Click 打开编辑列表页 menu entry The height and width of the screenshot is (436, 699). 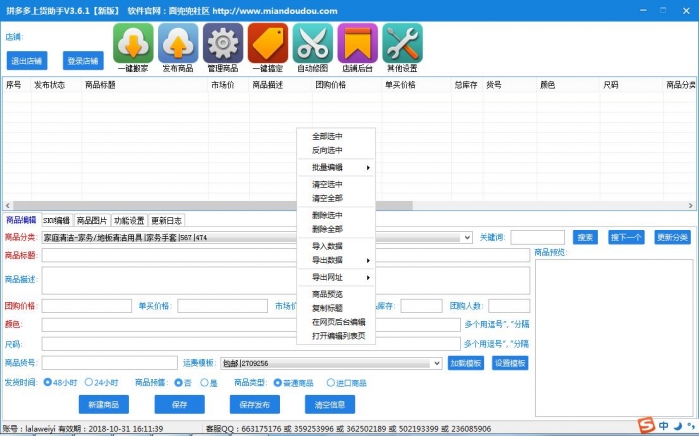click(337, 336)
